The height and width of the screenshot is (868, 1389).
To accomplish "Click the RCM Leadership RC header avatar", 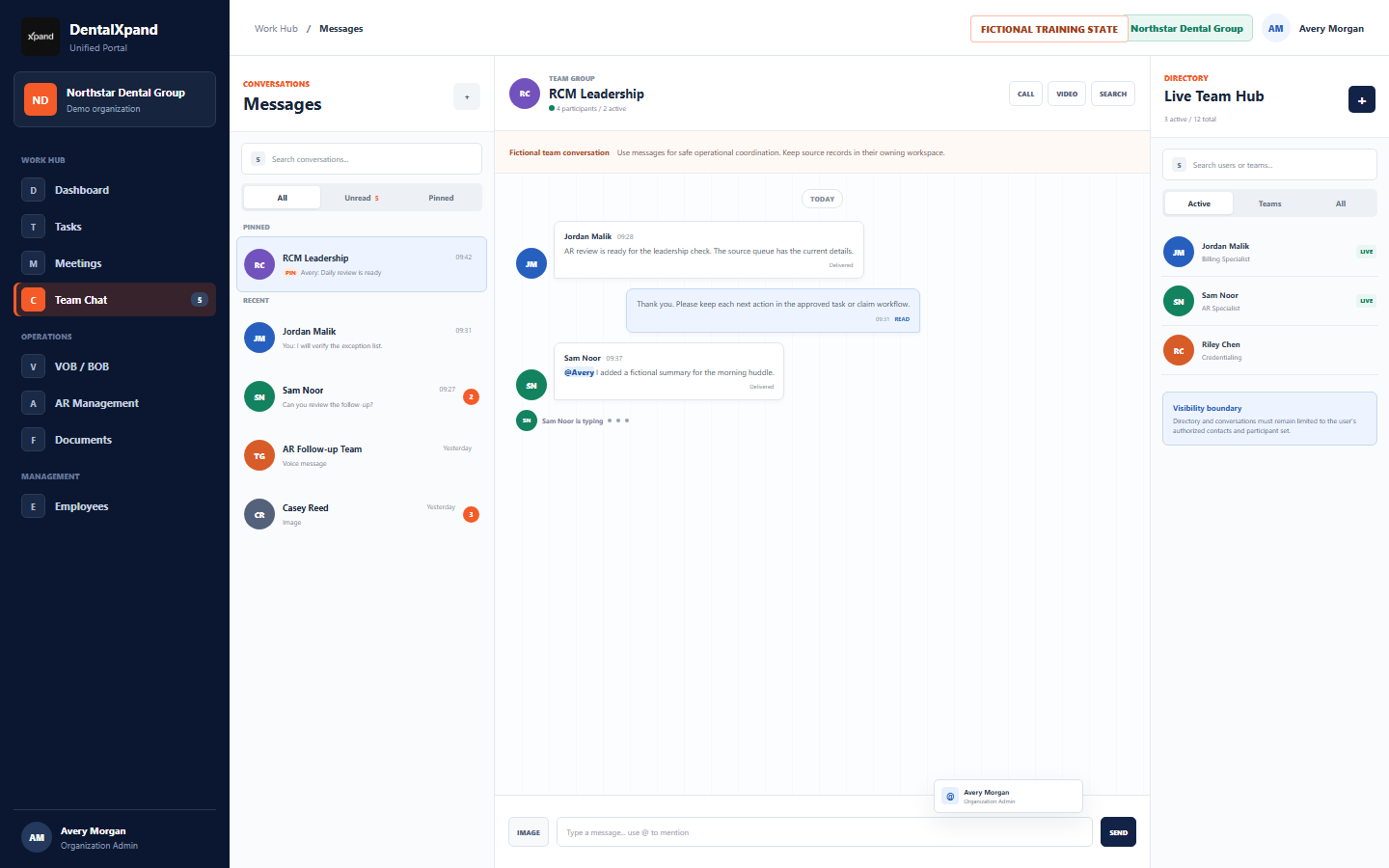I will 525,94.
